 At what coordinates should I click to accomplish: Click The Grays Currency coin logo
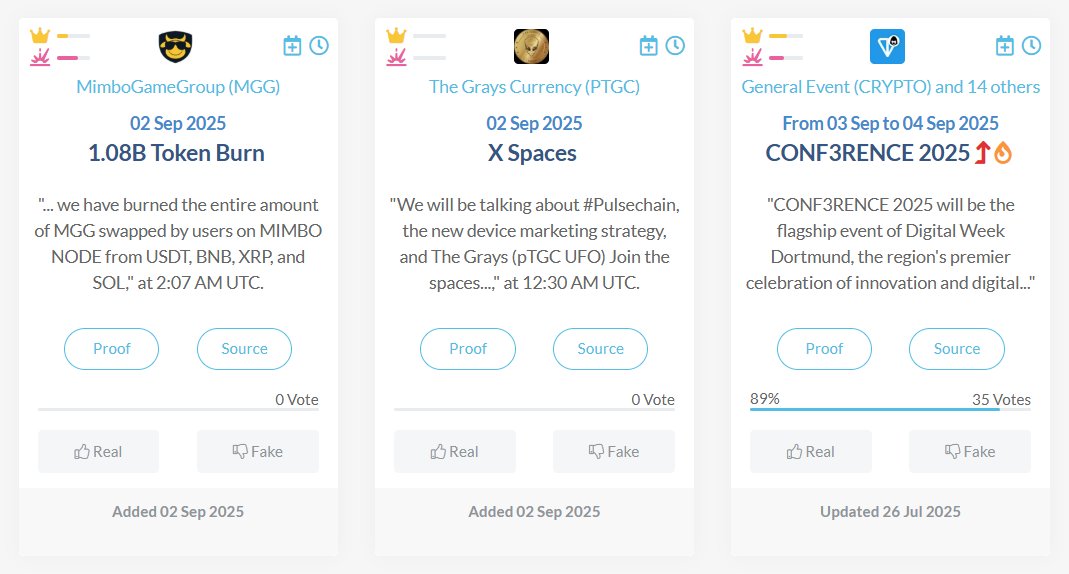[x=531, y=46]
